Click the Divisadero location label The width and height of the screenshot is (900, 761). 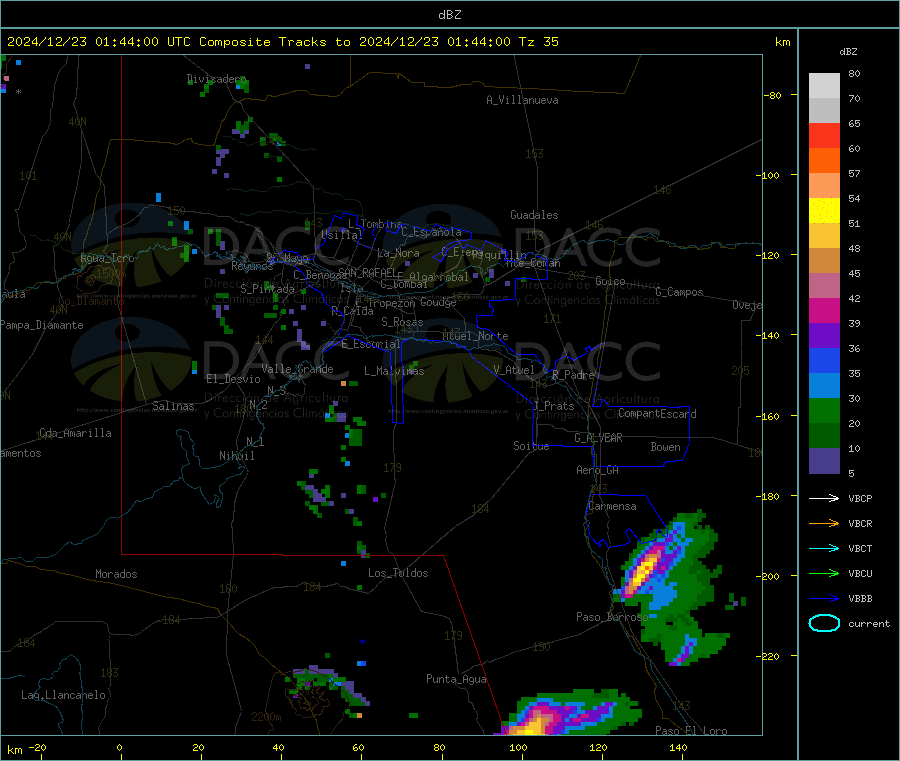click(216, 79)
